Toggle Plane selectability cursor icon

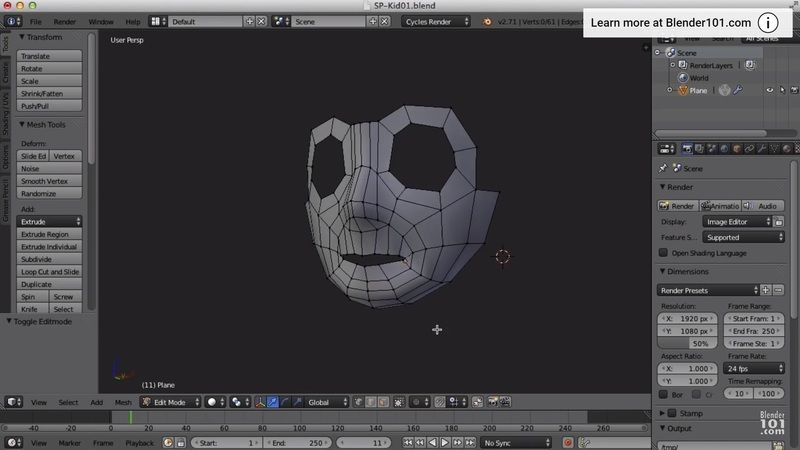tap(782, 90)
